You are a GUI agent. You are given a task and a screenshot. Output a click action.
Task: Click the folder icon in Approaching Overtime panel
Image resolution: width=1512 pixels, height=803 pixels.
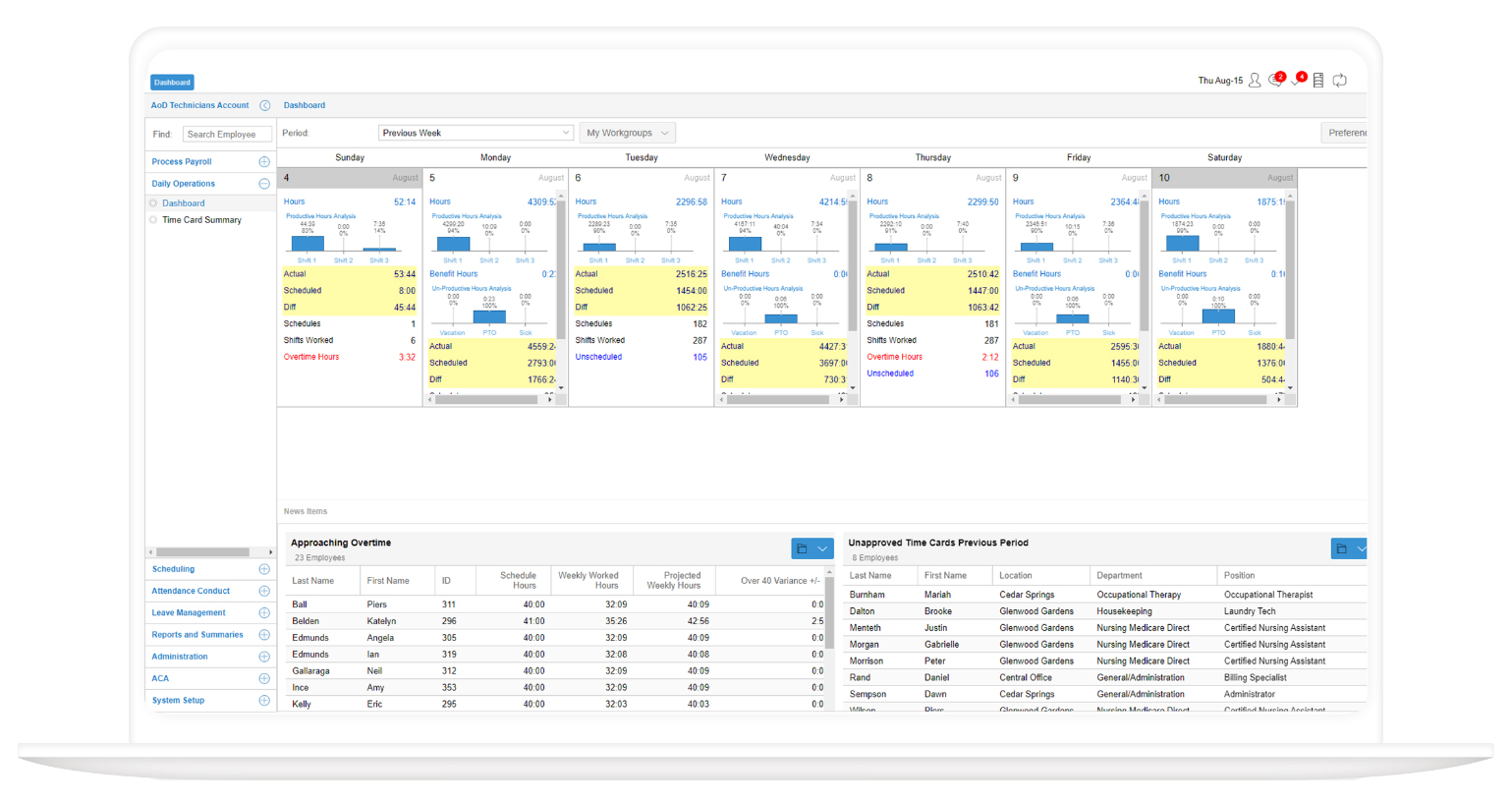pos(802,548)
